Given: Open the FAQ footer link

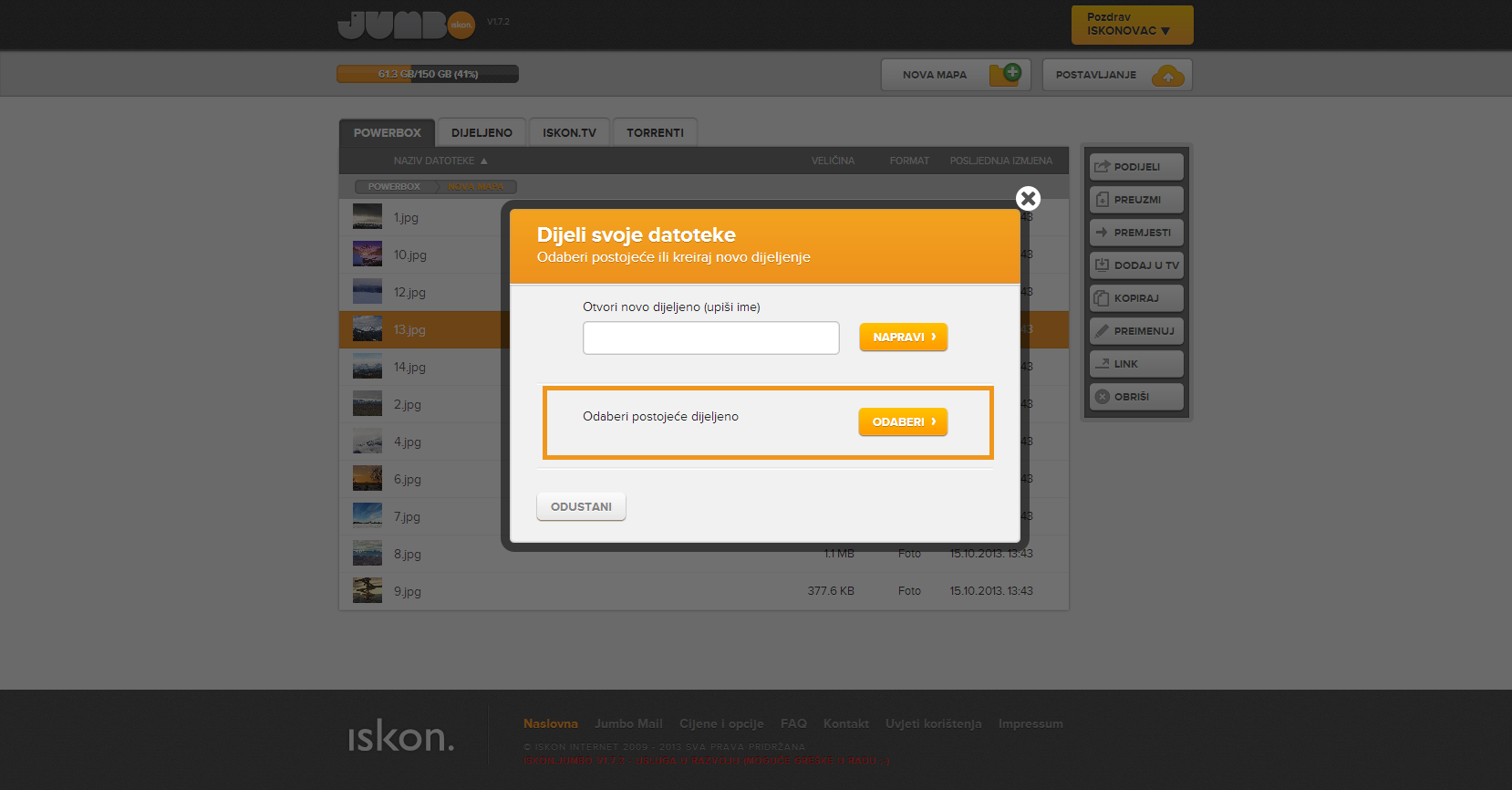Looking at the screenshot, I should point(793,723).
